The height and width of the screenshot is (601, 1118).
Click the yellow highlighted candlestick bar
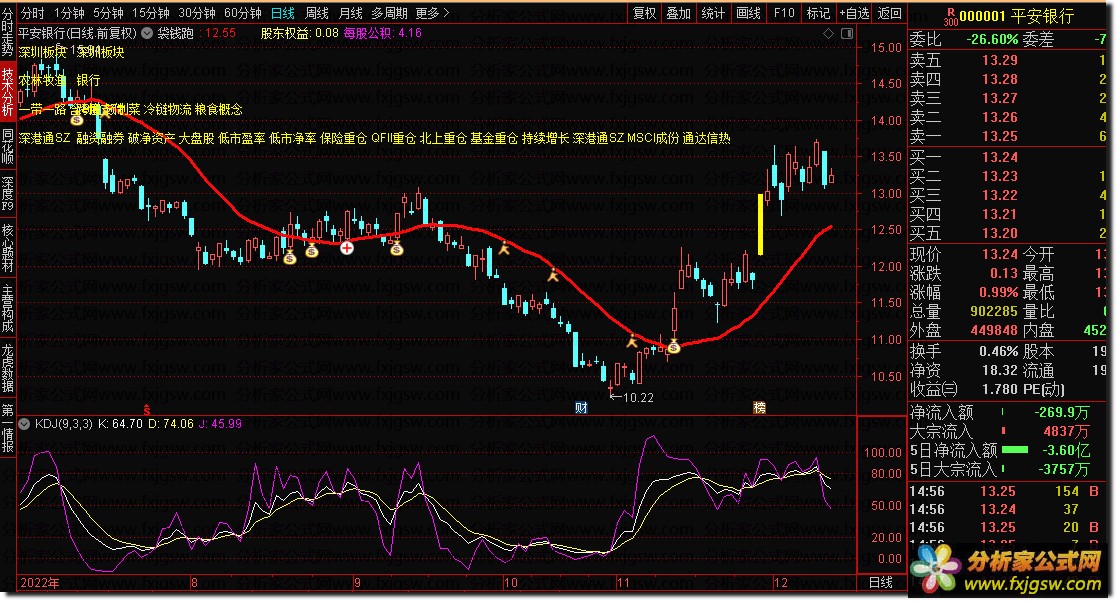pos(760,224)
